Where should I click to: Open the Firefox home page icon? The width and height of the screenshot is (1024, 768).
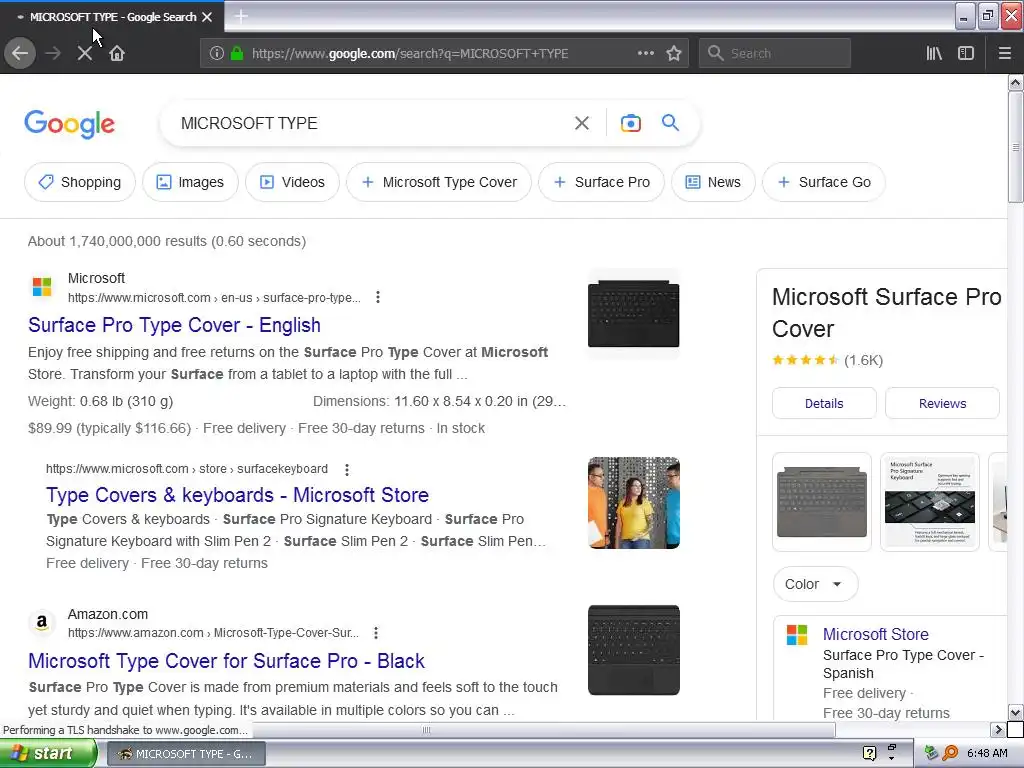click(117, 54)
